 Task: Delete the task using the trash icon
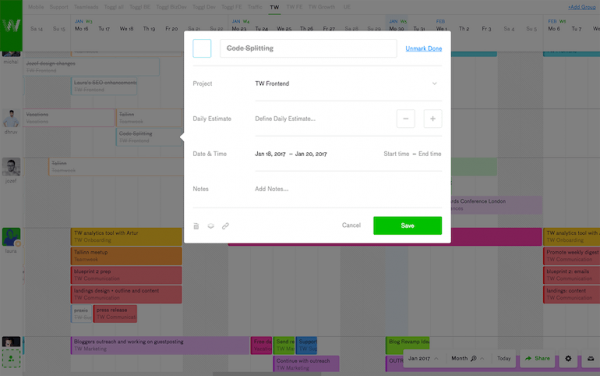(196, 226)
